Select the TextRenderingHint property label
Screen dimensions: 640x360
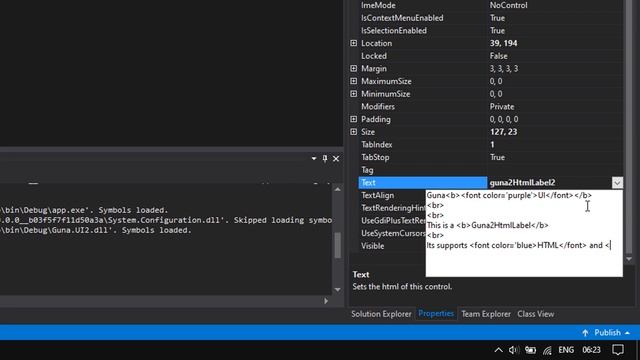tap(393, 208)
